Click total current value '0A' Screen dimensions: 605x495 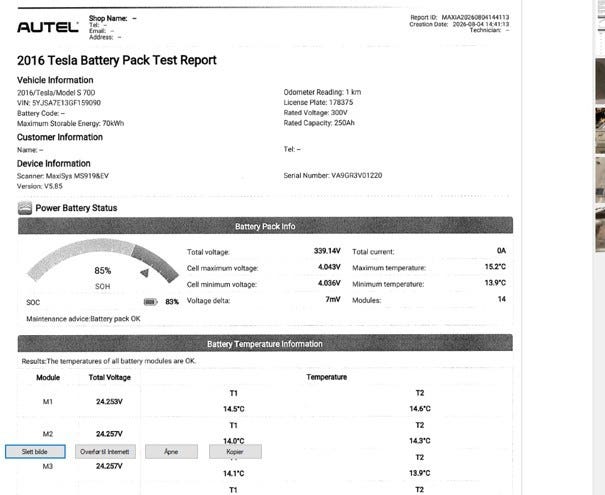point(501,251)
